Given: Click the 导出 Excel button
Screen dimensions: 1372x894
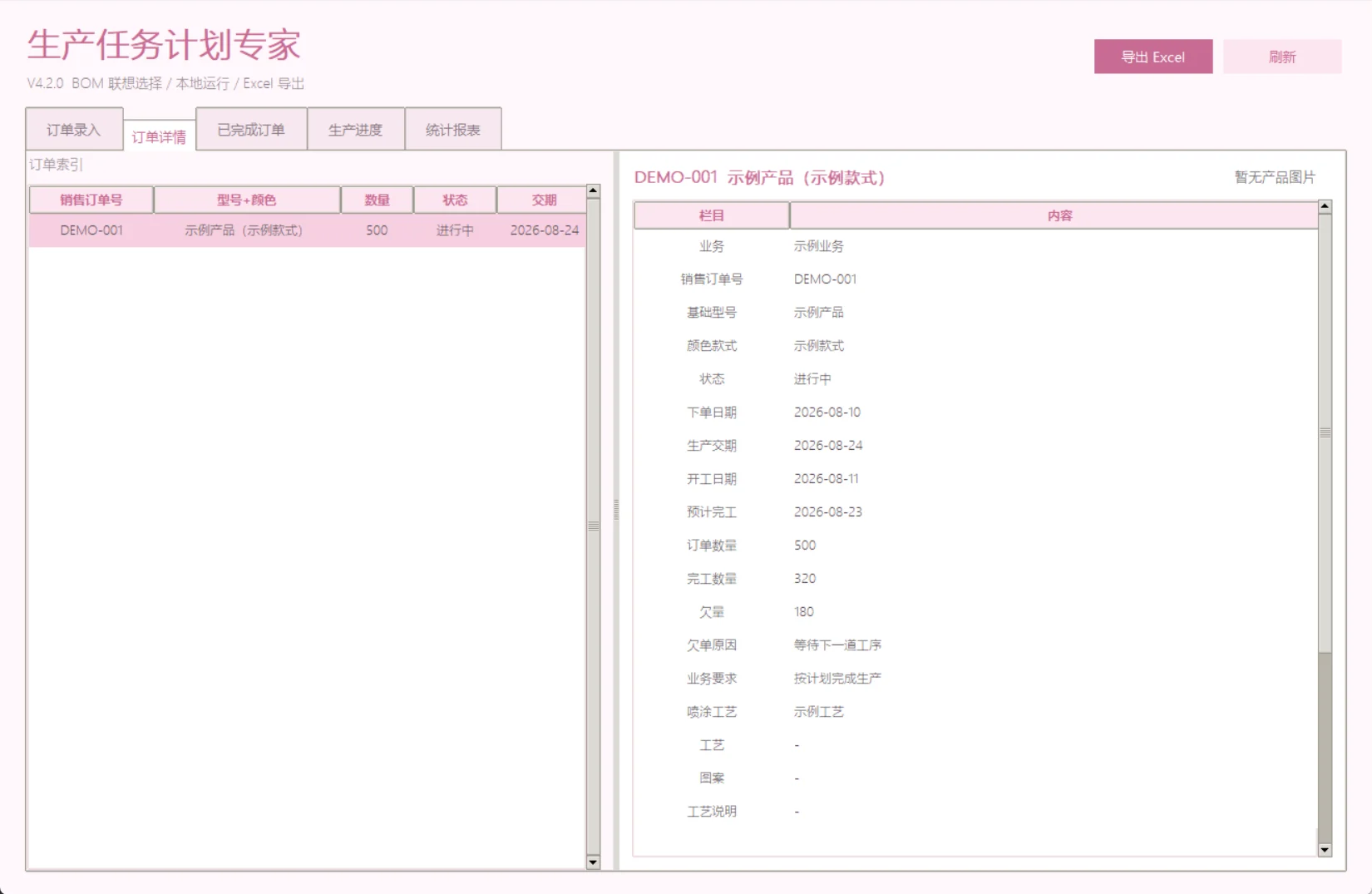Looking at the screenshot, I should pyautogui.click(x=1152, y=57).
